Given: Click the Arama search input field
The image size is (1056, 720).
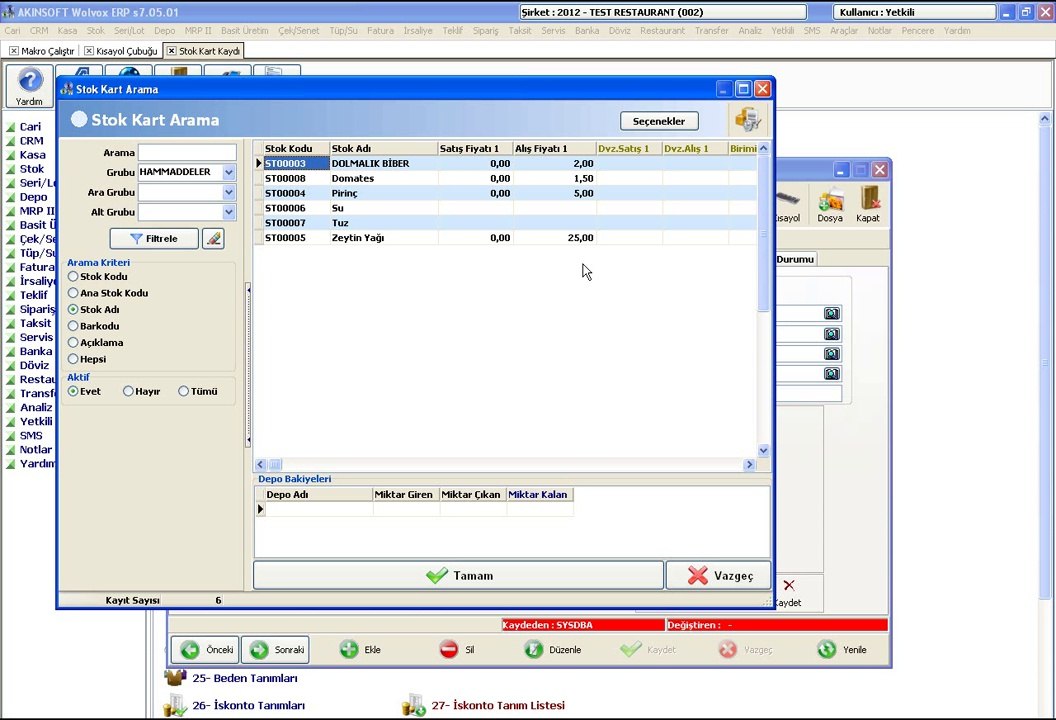Looking at the screenshot, I should (187, 153).
